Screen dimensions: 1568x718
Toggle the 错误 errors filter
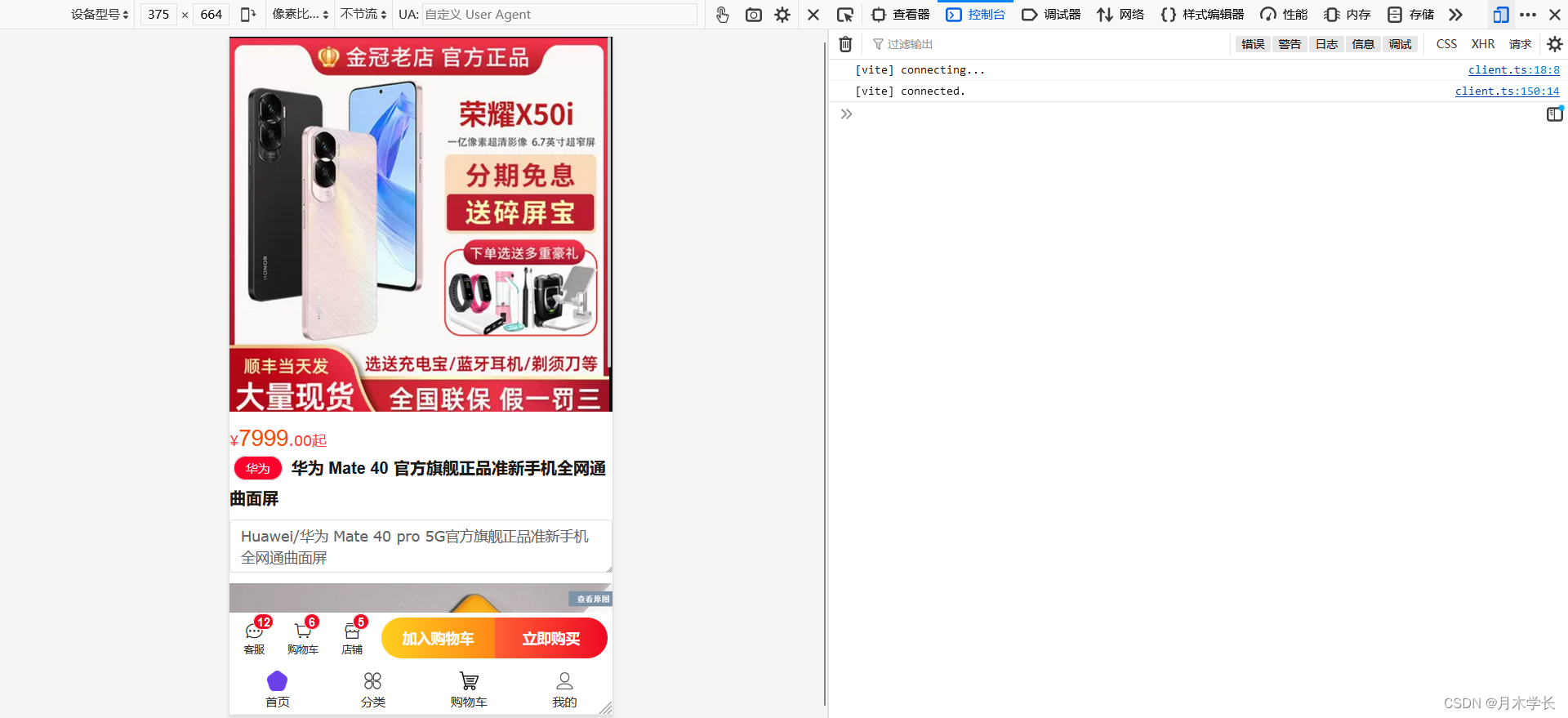1253,44
